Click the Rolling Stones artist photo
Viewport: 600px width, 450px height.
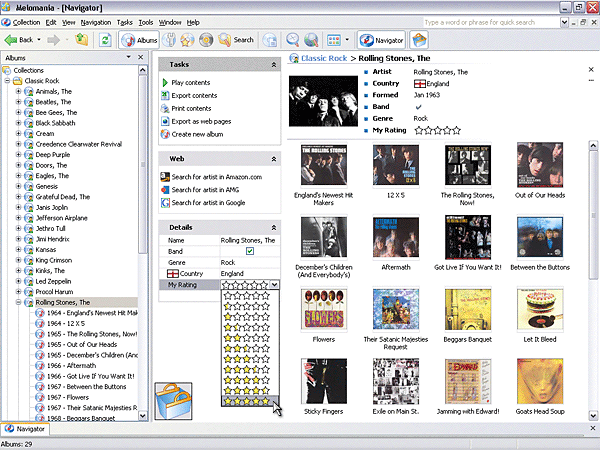(x=323, y=101)
